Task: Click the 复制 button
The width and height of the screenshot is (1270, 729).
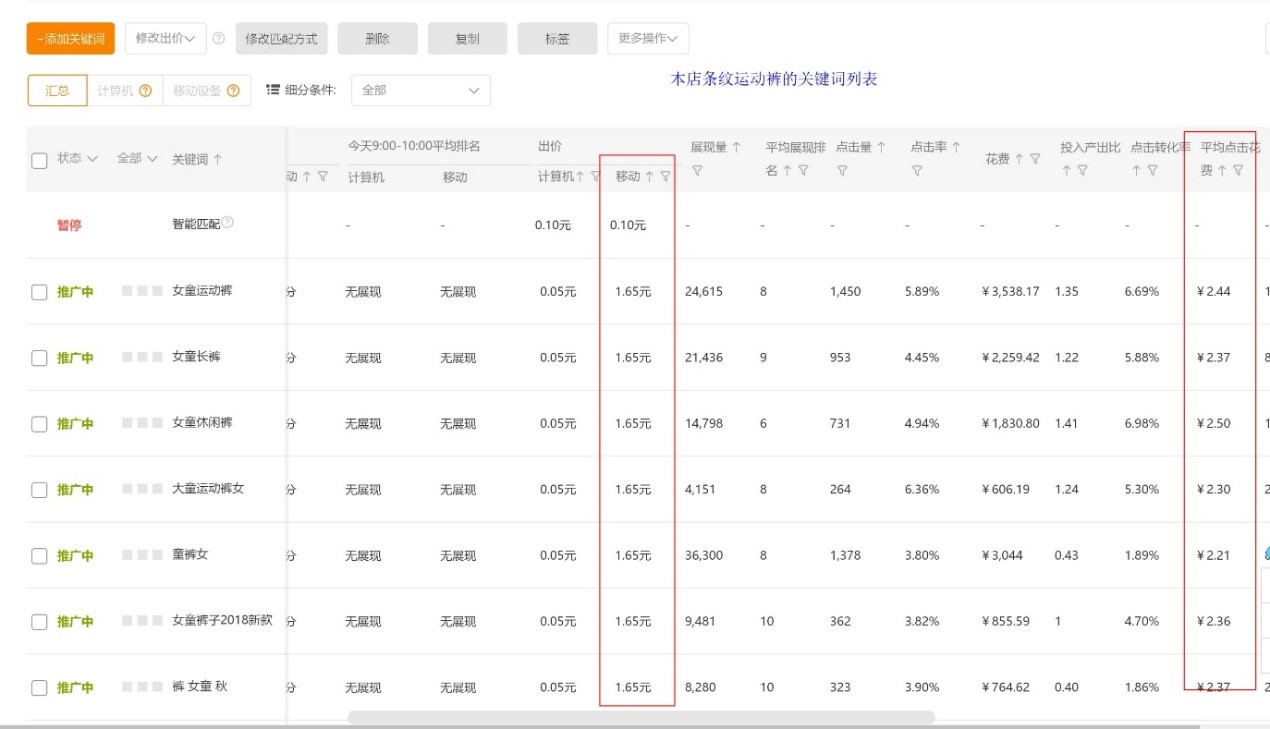Action: point(467,38)
